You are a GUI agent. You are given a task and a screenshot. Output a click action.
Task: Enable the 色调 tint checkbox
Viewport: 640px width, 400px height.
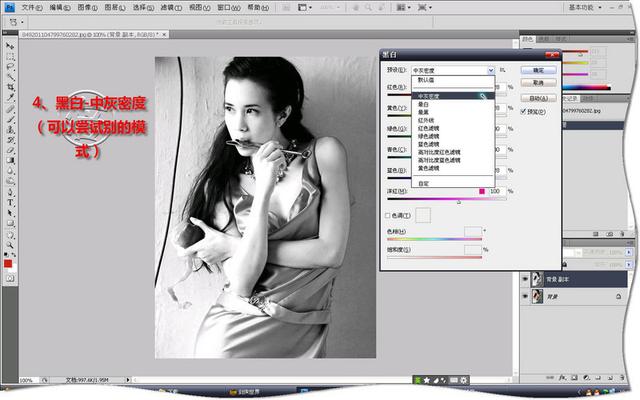[387, 216]
